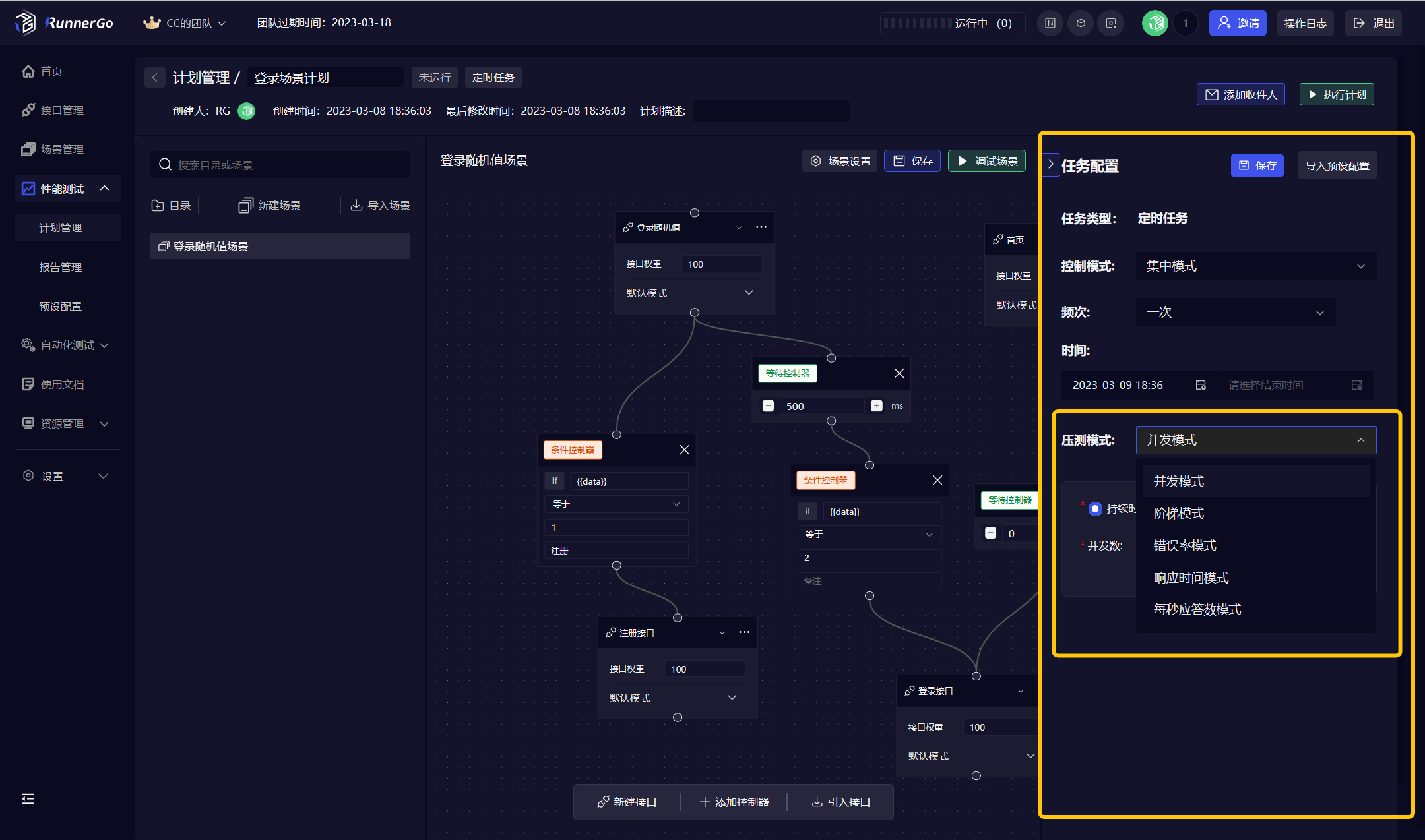Decrease the 500 ms wait value
The width and height of the screenshot is (1425, 840).
point(768,406)
